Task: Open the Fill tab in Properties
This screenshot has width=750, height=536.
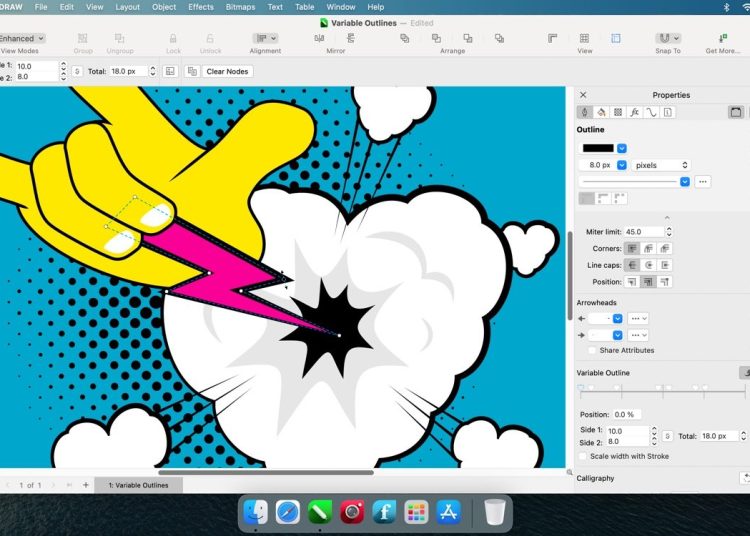Action: point(602,112)
